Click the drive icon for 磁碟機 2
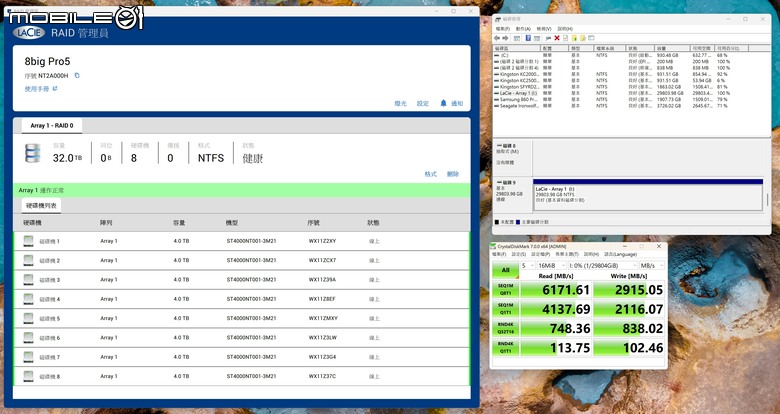Image resolution: width=780 pixels, height=414 pixels. pos(28,260)
